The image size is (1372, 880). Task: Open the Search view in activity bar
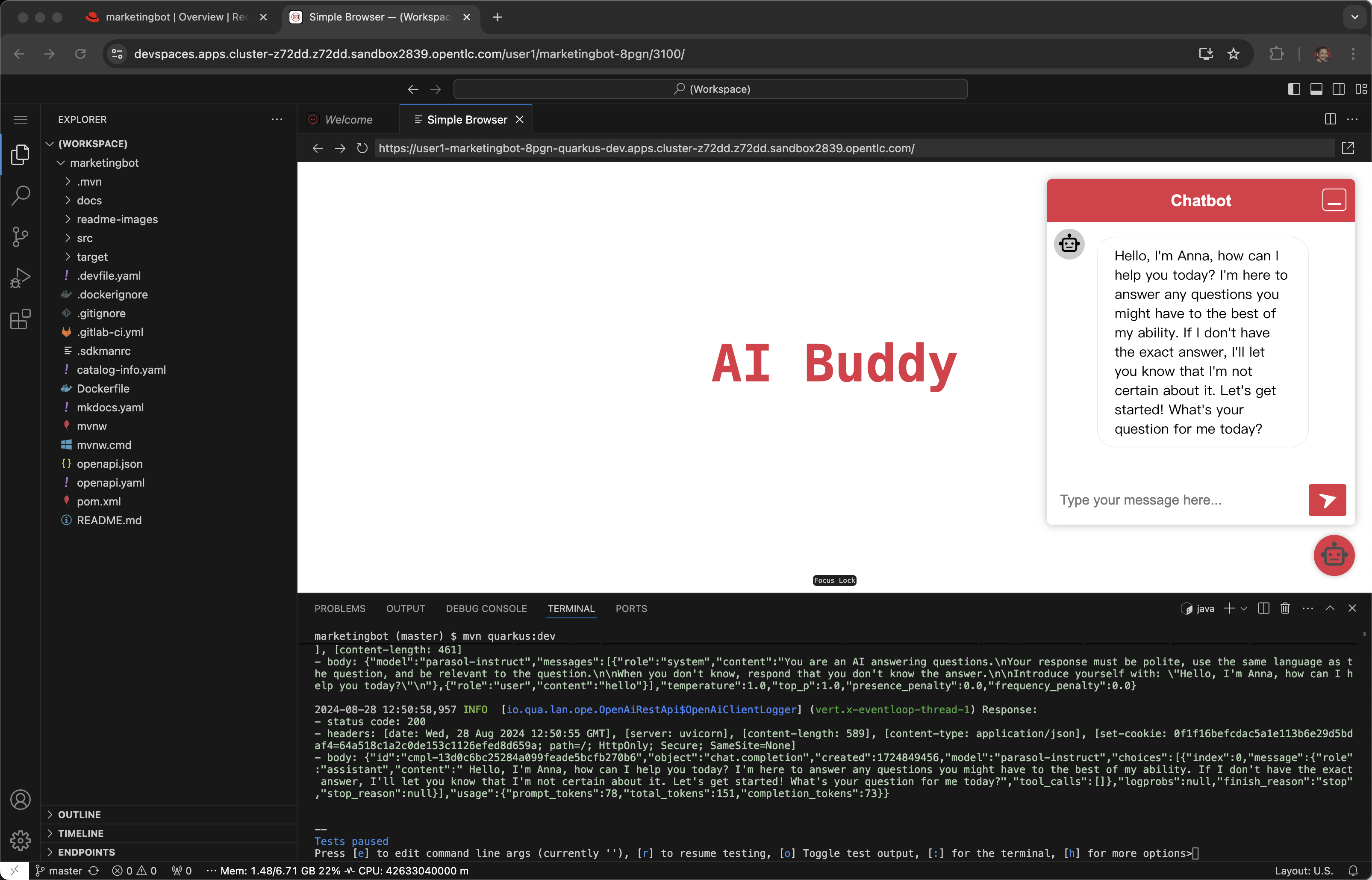(x=21, y=195)
